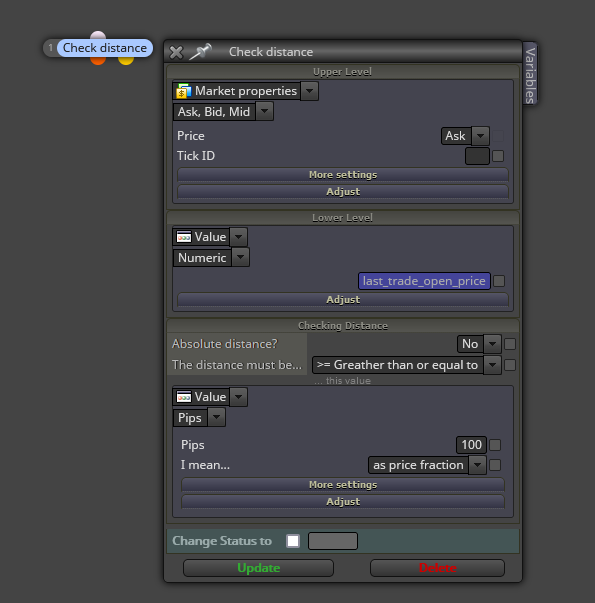Click the pink input connector on node

pyautogui.click(x=98, y=35)
